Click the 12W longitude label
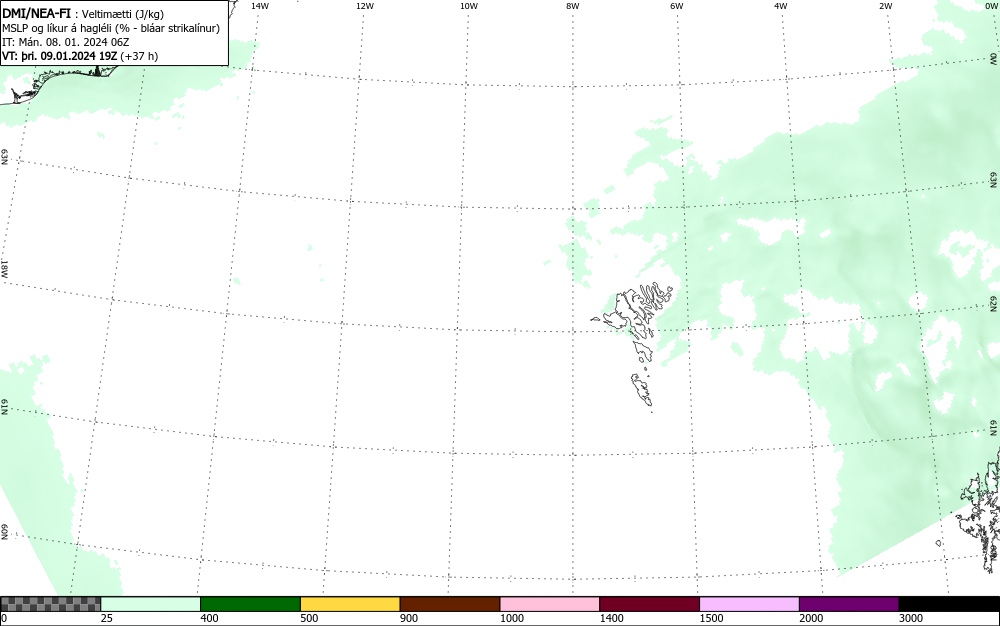 (365, 6)
